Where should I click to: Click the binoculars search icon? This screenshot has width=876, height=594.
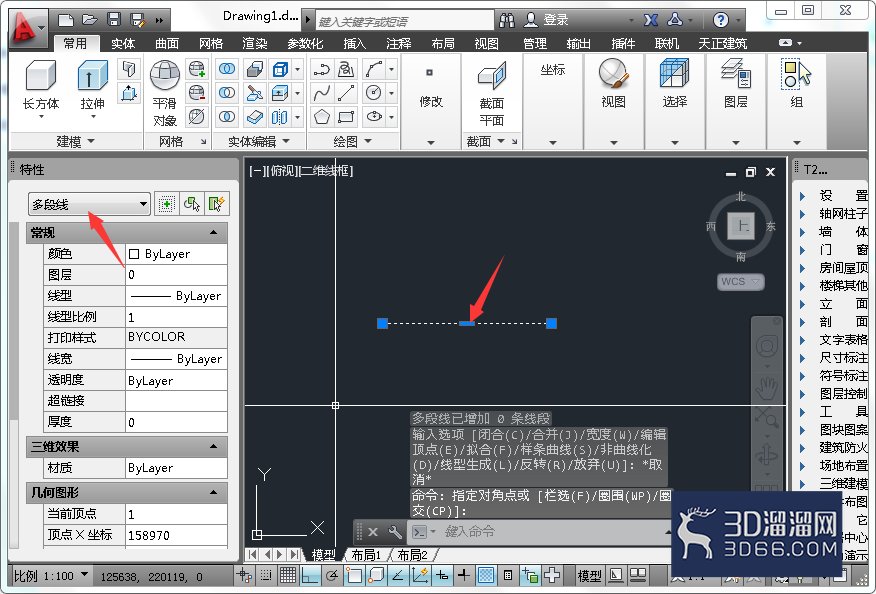pos(507,20)
